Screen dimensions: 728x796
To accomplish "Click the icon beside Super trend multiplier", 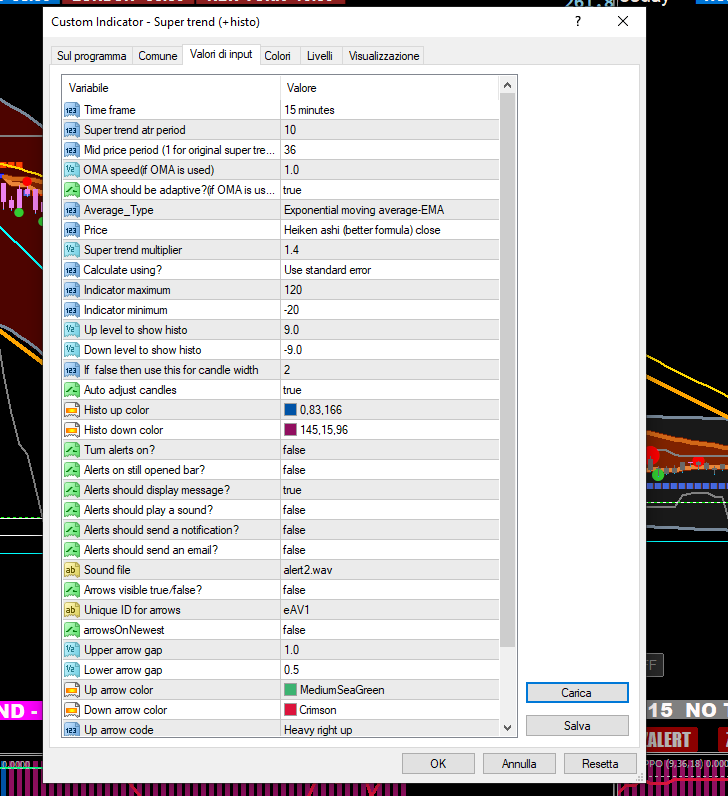I will pyautogui.click(x=72, y=250).
